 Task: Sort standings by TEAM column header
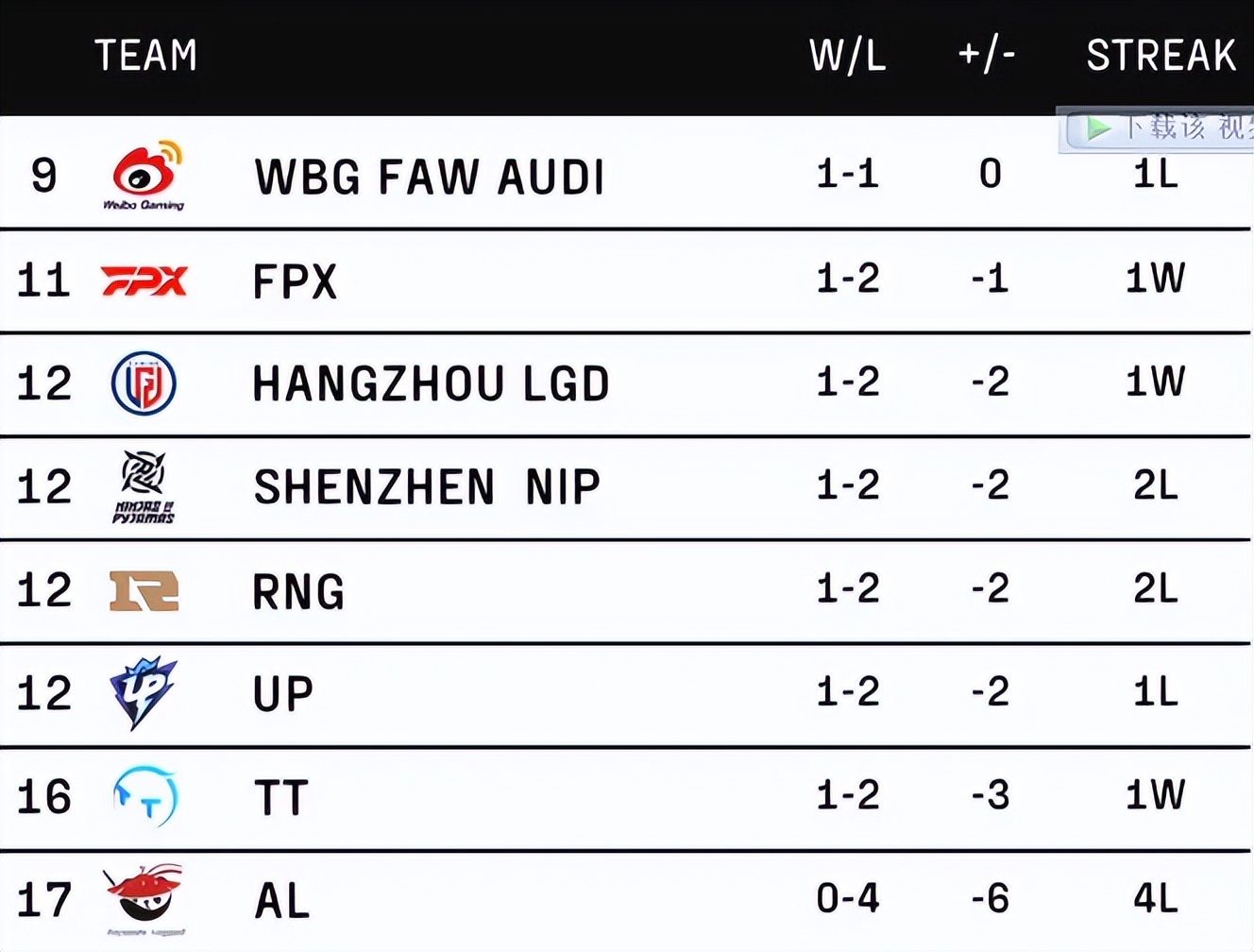coord(146,56)
